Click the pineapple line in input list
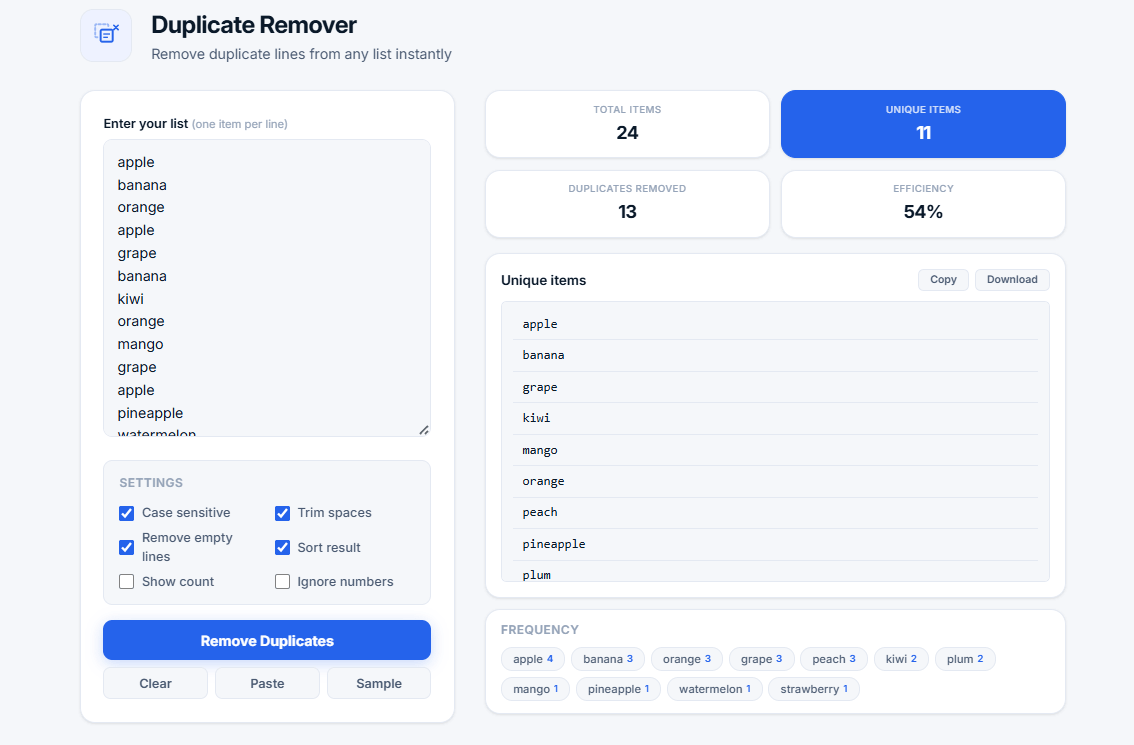Image resolution: width=1134 pixels, height=745 pixels. coord(150,413)
